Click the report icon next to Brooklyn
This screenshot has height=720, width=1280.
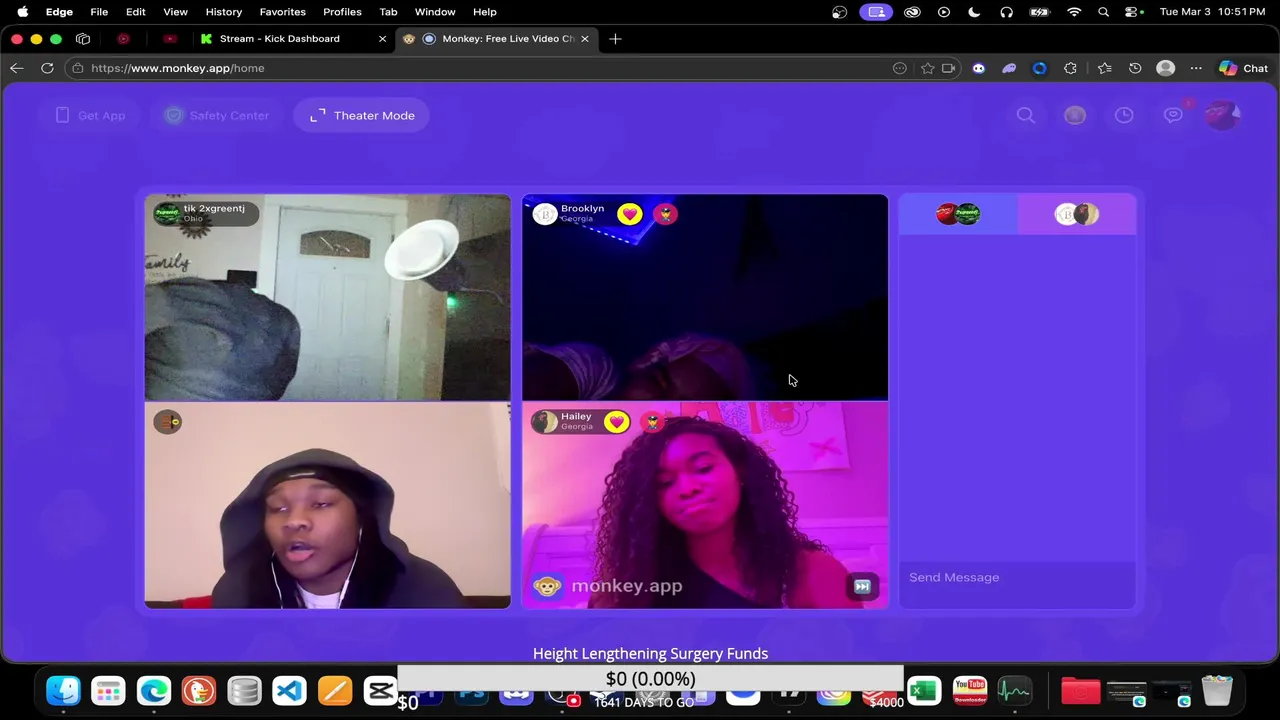coord(665,213)
